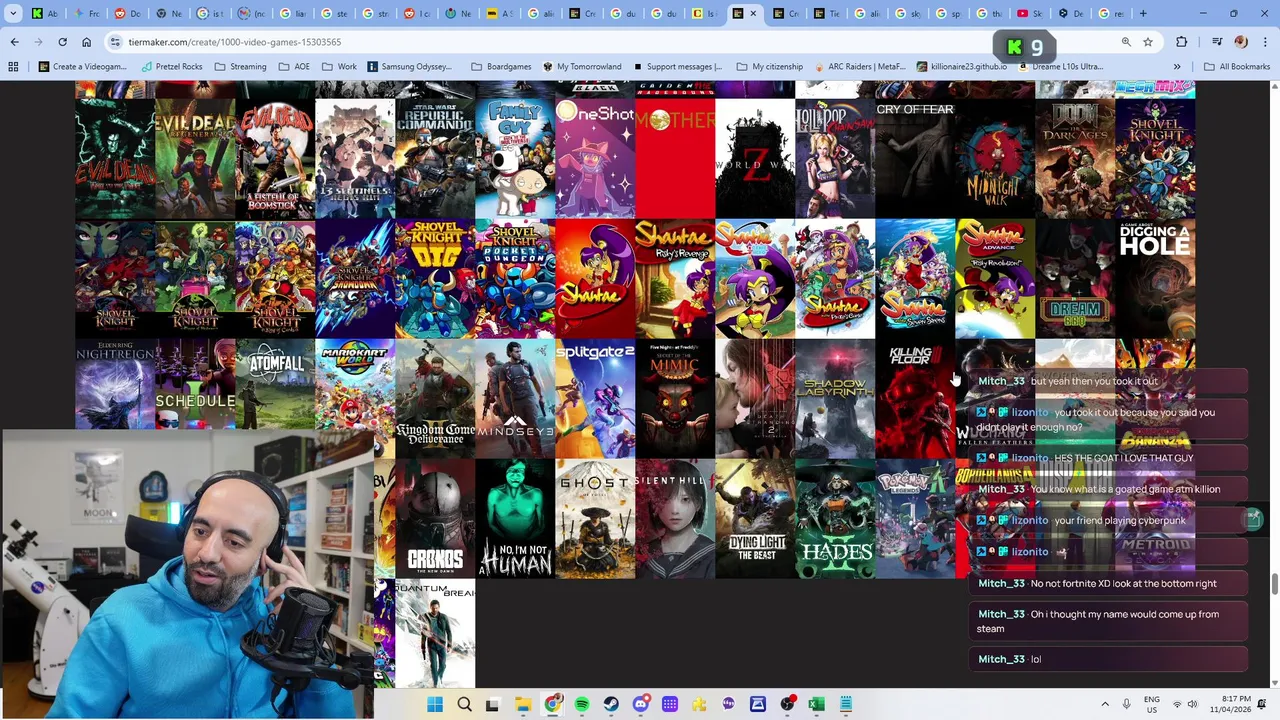
Task: Click the page's vertical scrollbar thumb
Action: 1274,584
